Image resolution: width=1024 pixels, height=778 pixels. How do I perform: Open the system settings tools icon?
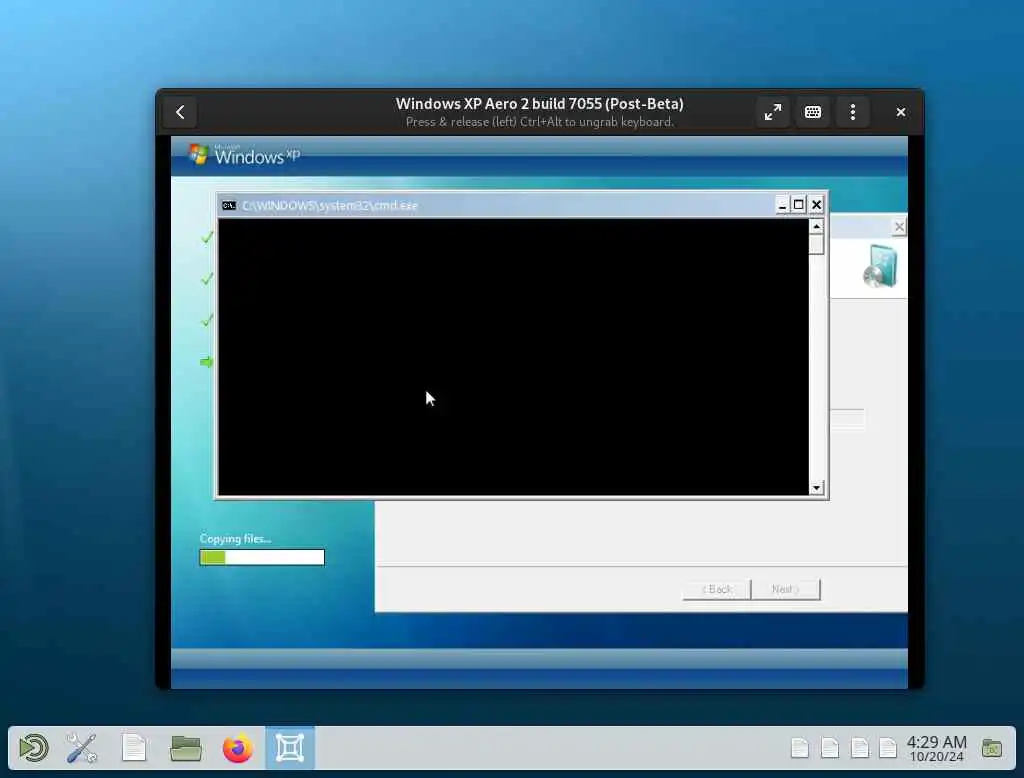(82, 748)
